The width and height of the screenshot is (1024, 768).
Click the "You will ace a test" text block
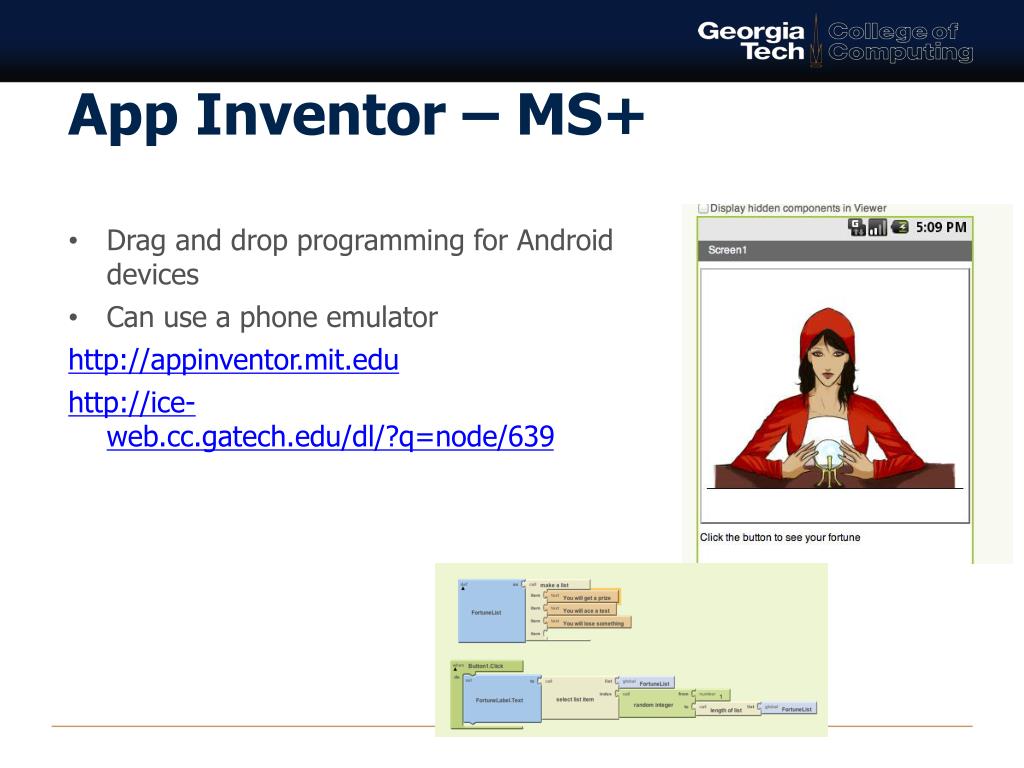pos(581,610)
